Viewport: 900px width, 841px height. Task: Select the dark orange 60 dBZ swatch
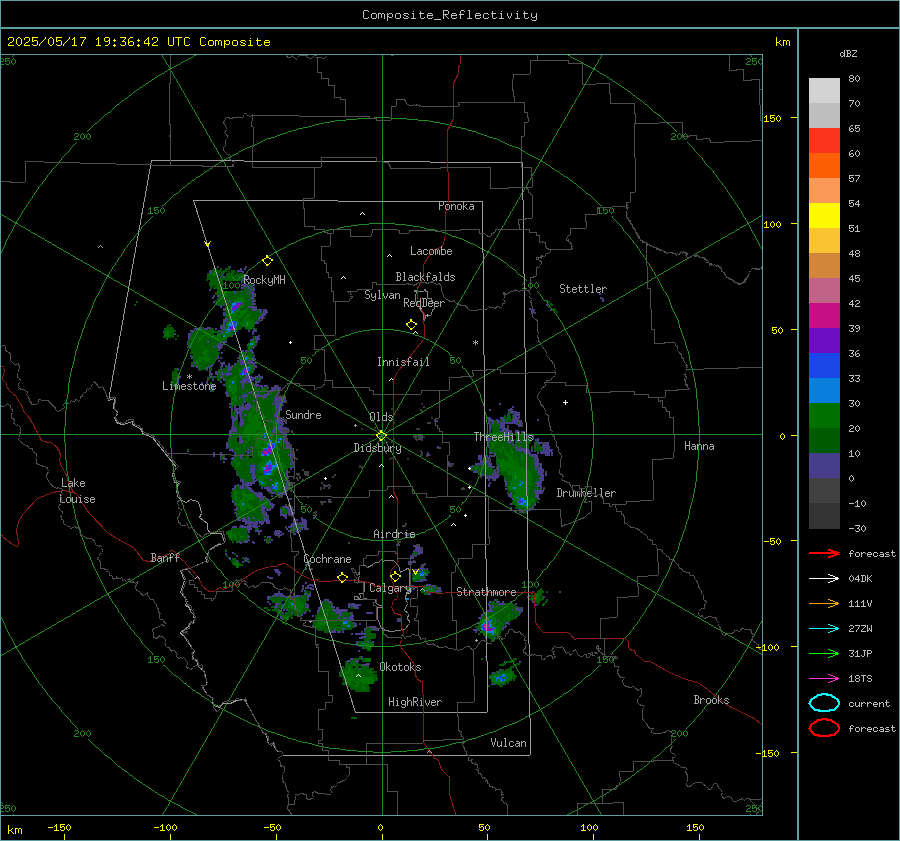tap(824, 165)
